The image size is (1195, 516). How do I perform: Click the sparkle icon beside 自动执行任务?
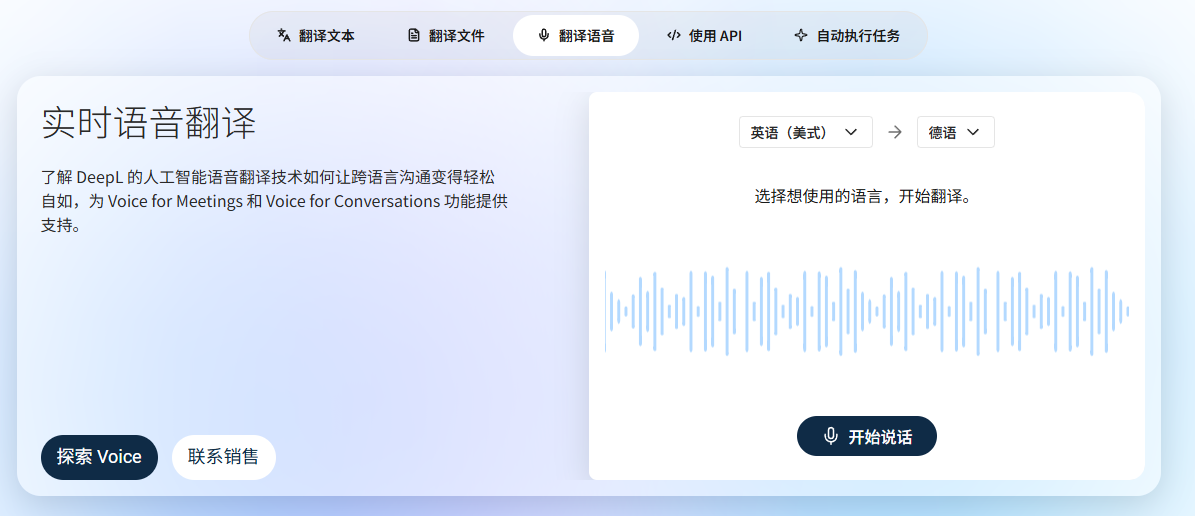(800, 35)
